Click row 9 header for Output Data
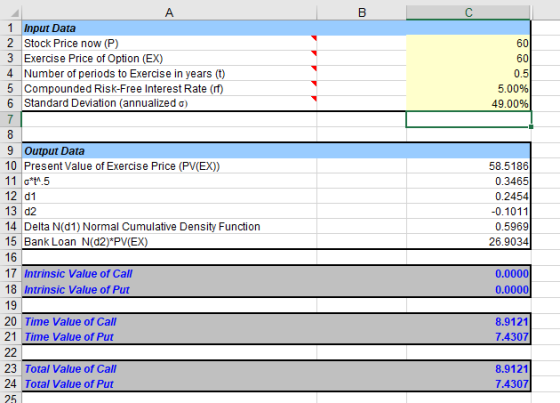This screenshot has width=560, height=403. point(10,150)
